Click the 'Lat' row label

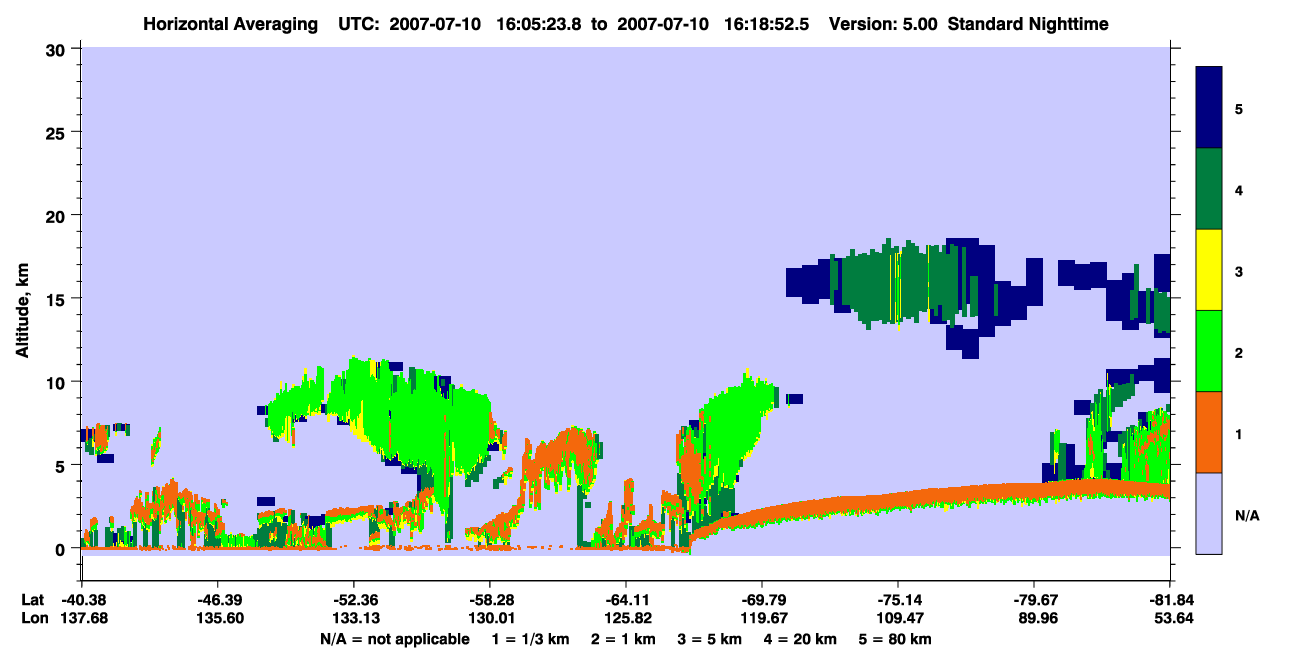(34, 600)
